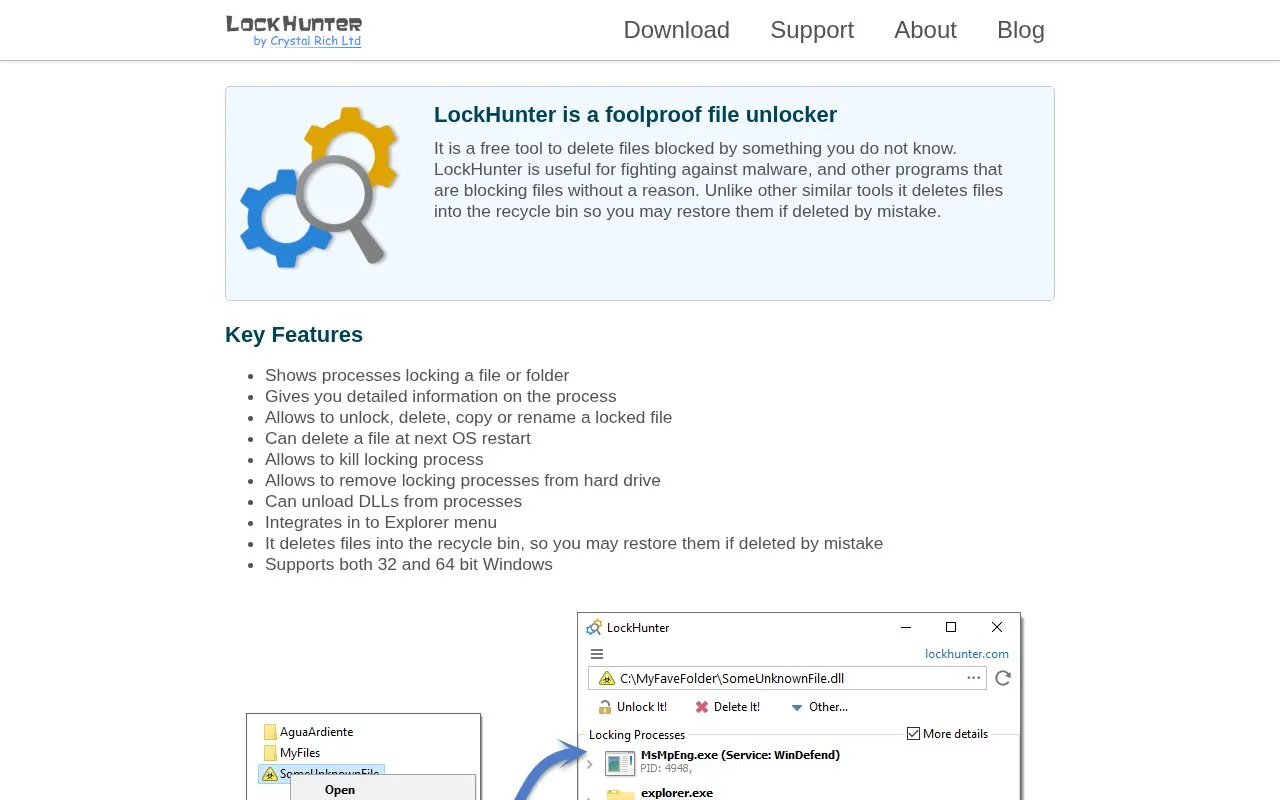The image size is (1280, 800).
Task: Click the 'explorer.exe' process name
Action: (677, 793)
